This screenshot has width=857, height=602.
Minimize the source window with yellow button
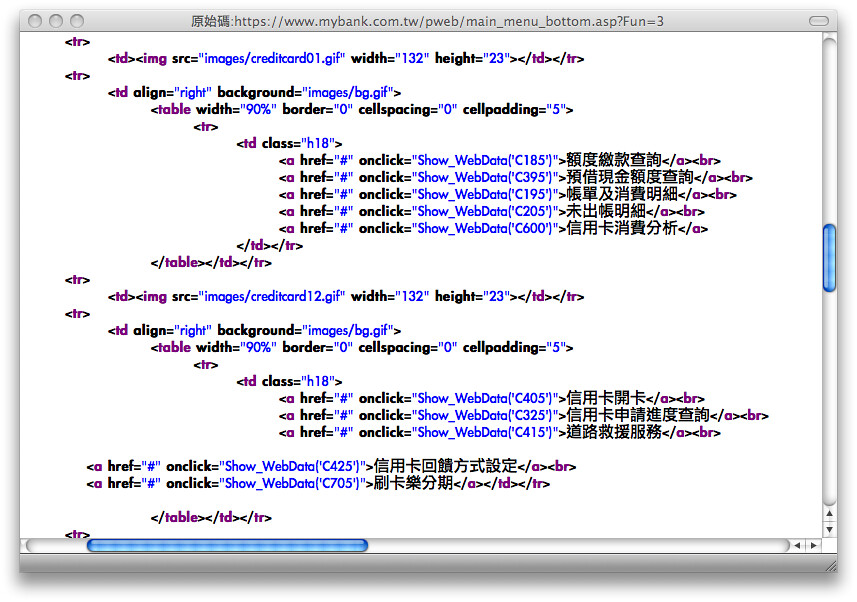pyautogui.click(x=55, y=21)
